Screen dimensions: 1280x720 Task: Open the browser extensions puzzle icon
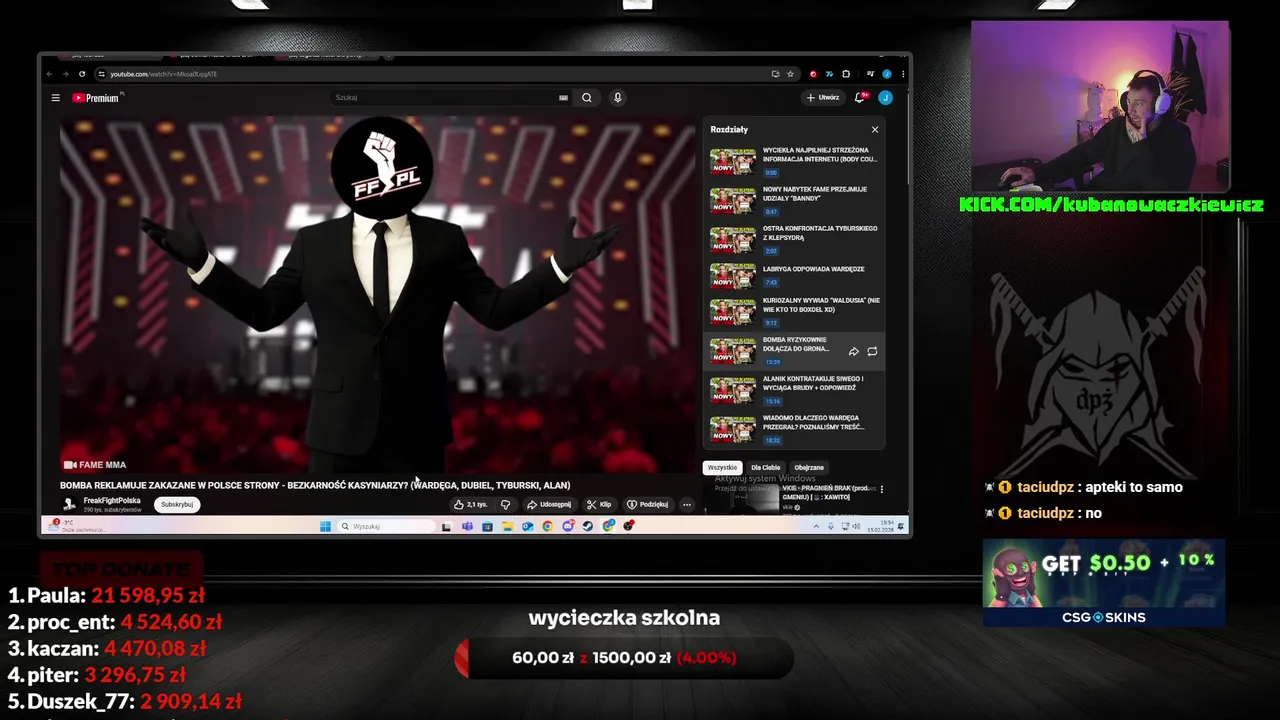pyautogui.click(x=846, y=74)
